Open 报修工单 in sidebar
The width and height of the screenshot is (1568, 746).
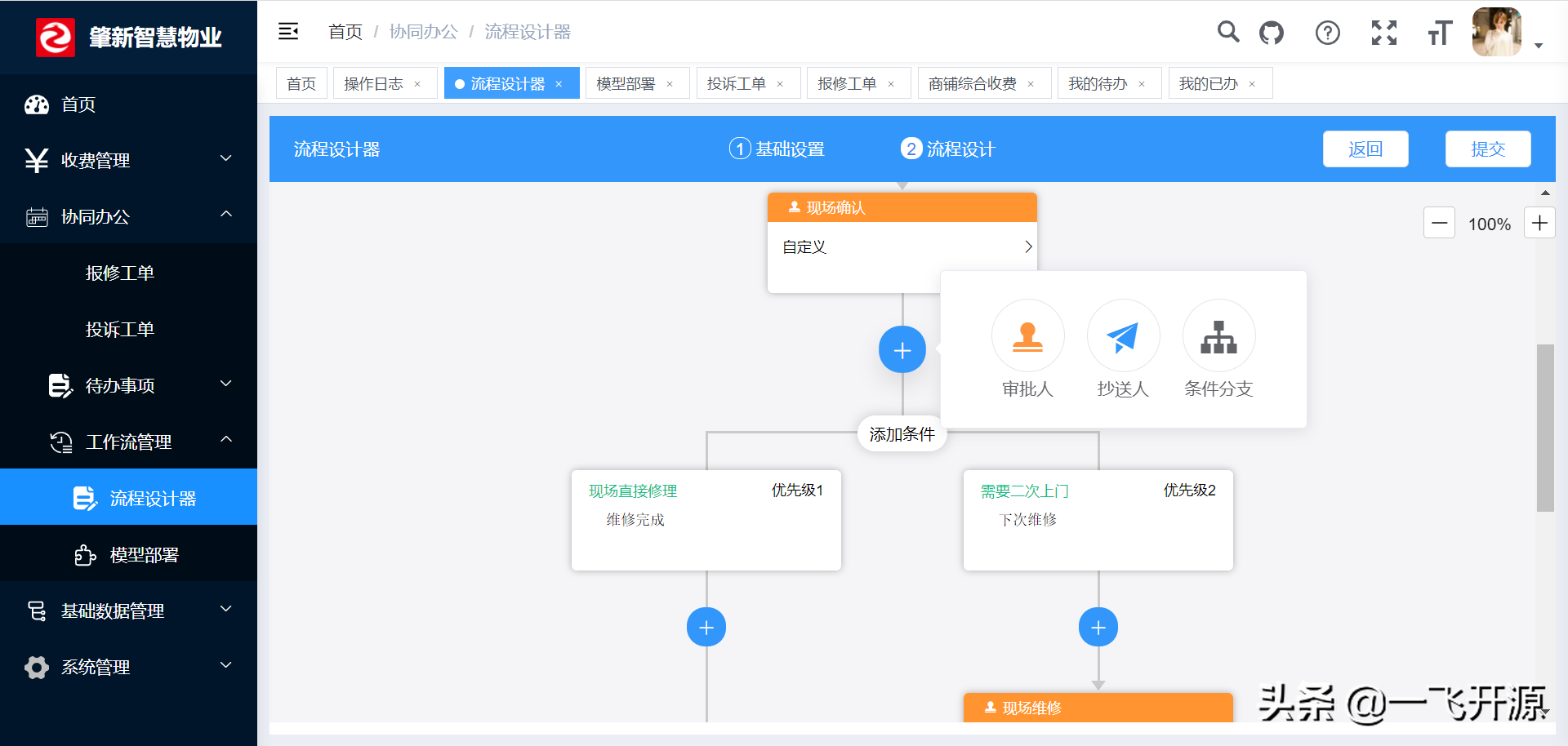click(128, 273)
